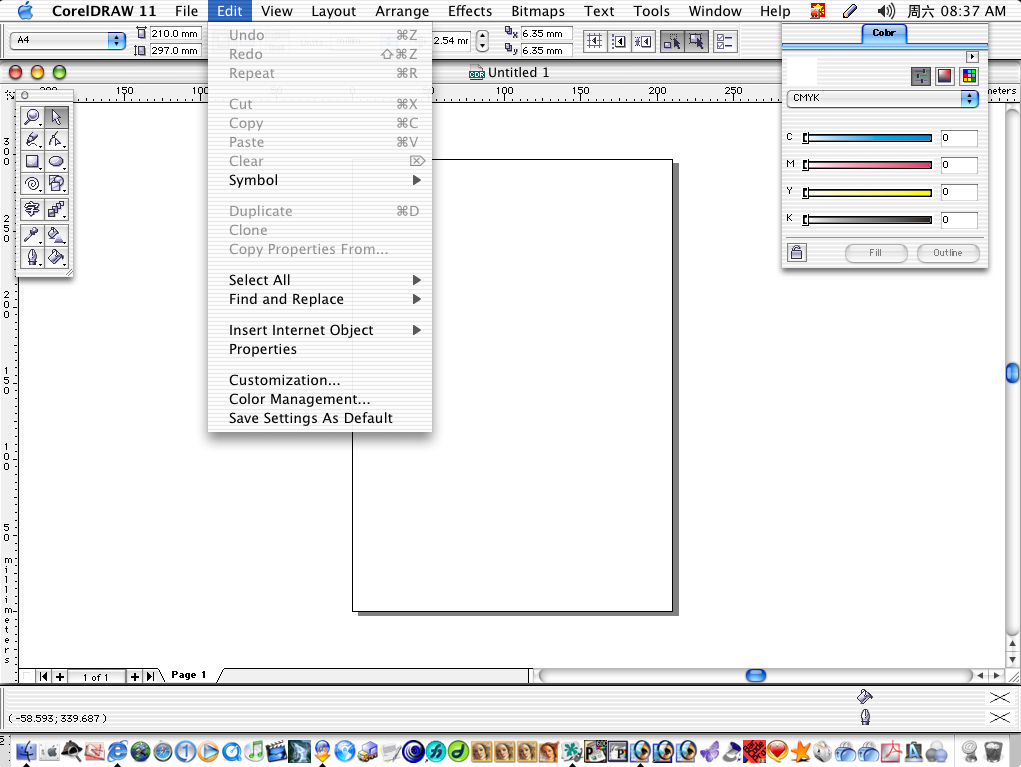The height and width of the screenshot is (767, 1021).
Task: Click the Outline button in Color docker
Action: coord(947,253)
